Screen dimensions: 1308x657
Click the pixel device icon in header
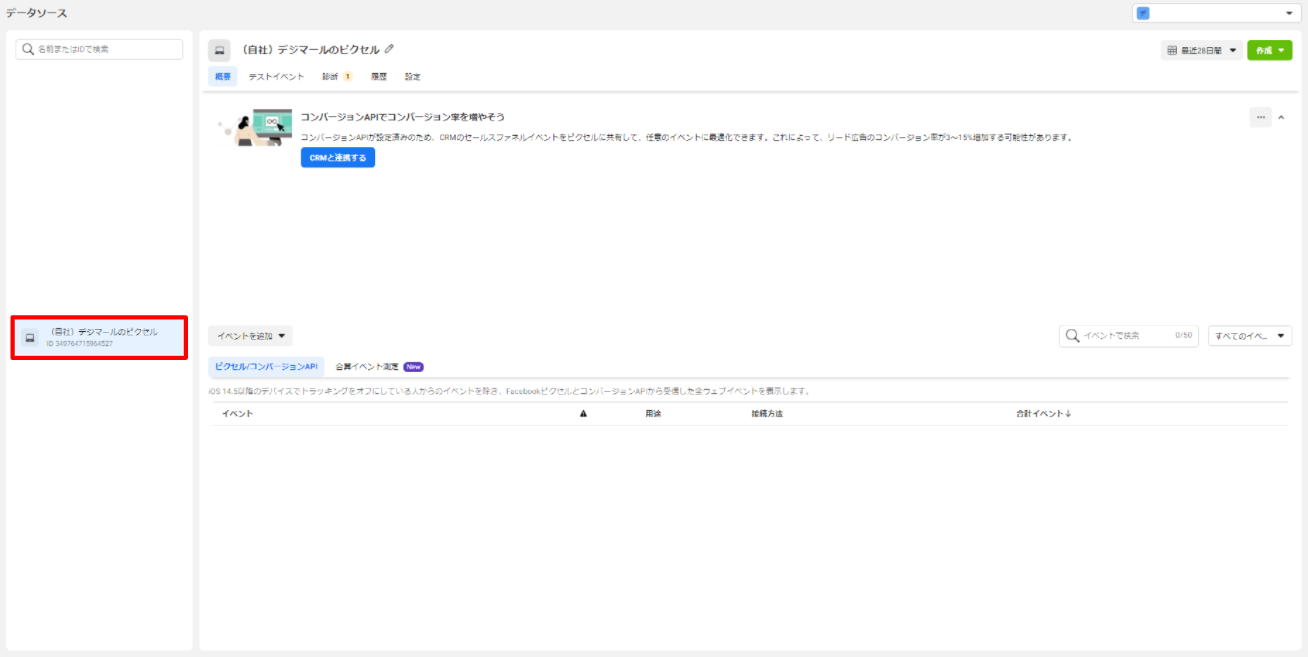pos(219,50)
